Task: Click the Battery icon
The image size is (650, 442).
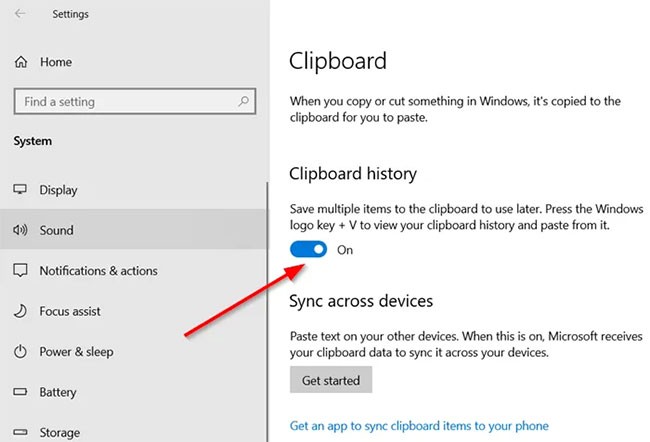Action: (x=20, y=393)
